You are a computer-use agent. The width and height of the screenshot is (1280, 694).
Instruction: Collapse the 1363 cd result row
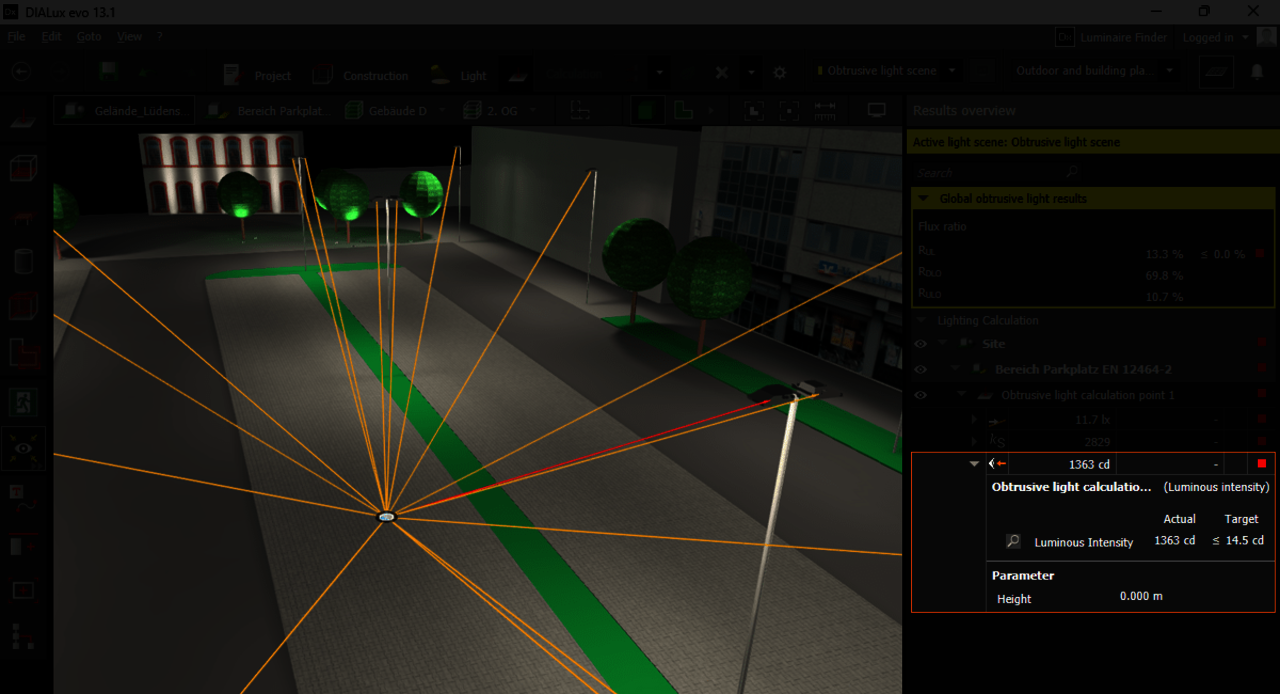tap(974, 464)
